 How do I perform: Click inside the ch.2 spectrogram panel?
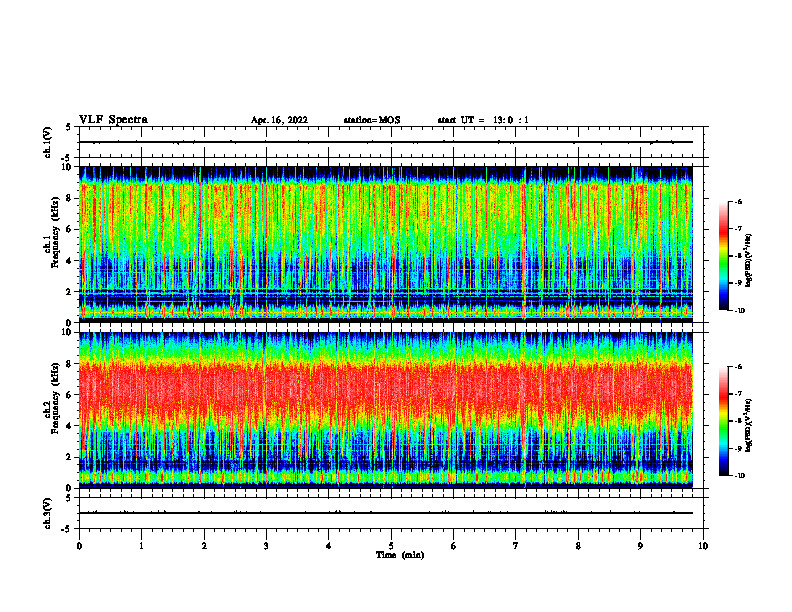coord(386,410)
